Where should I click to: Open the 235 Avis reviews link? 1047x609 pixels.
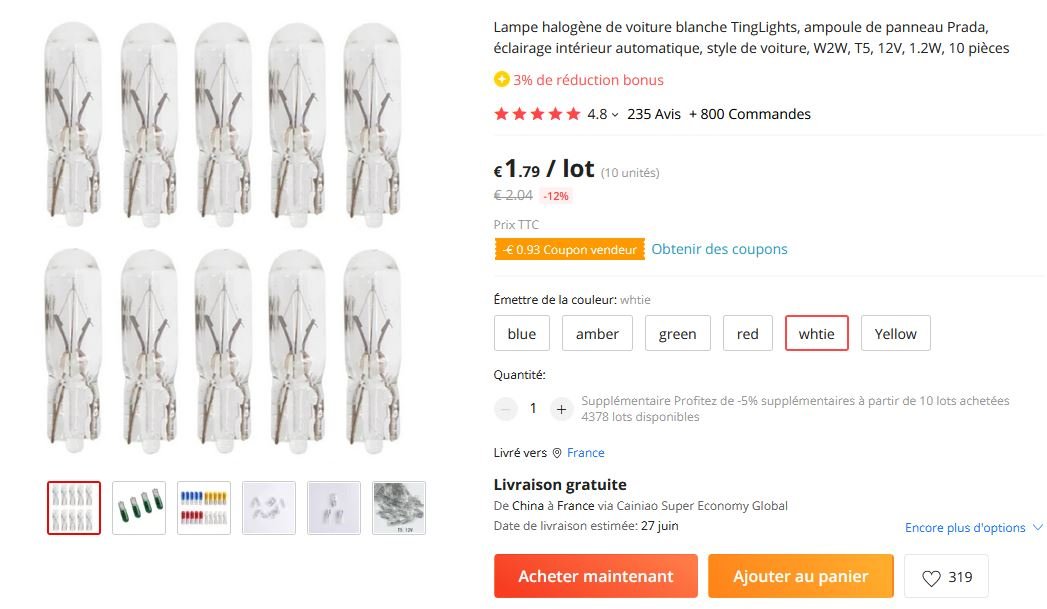[654, 114]
